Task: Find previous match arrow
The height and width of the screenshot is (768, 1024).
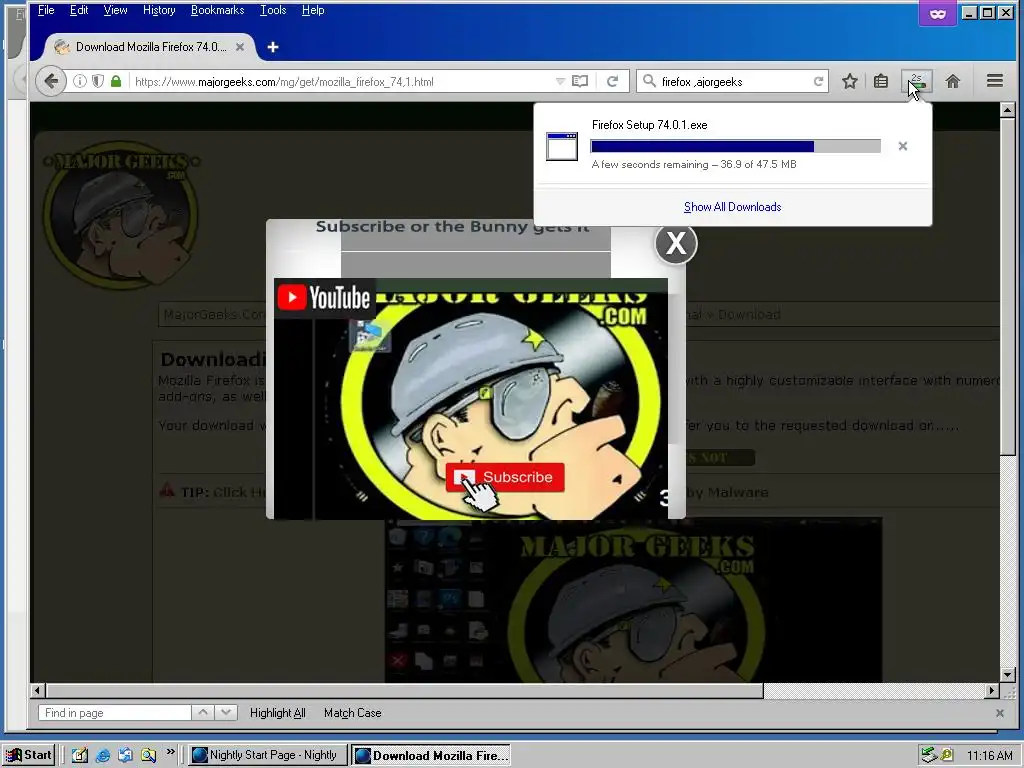Action: tap(203, 712)
